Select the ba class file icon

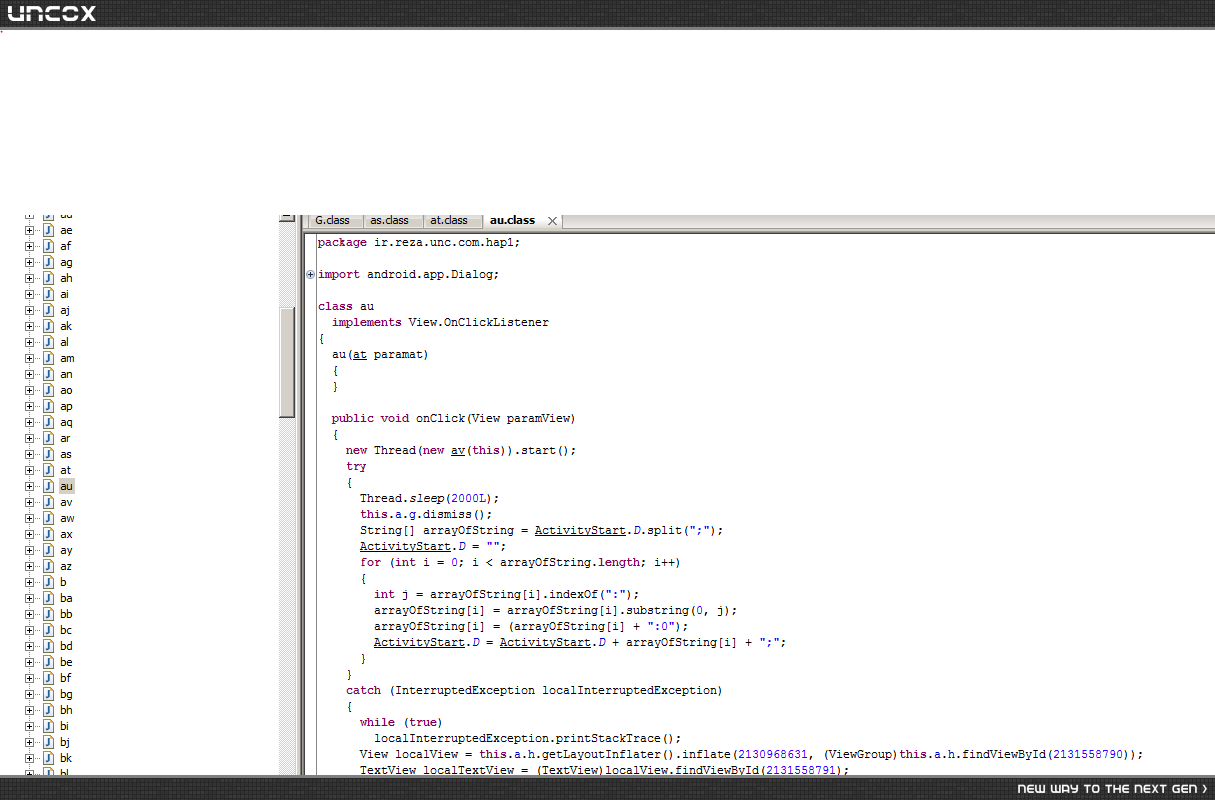tap(47, 598)
